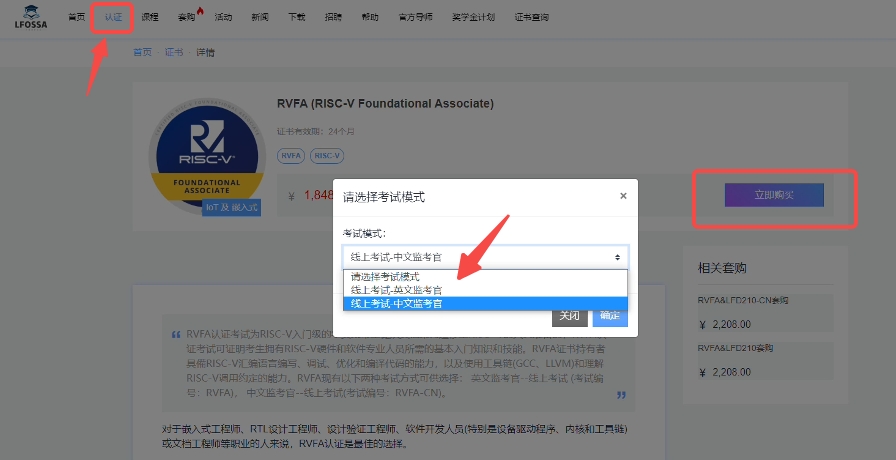Click the 详情 breadcrumb text
The height and width of the screenshot is (460, 896).
(x=206, y=52)
